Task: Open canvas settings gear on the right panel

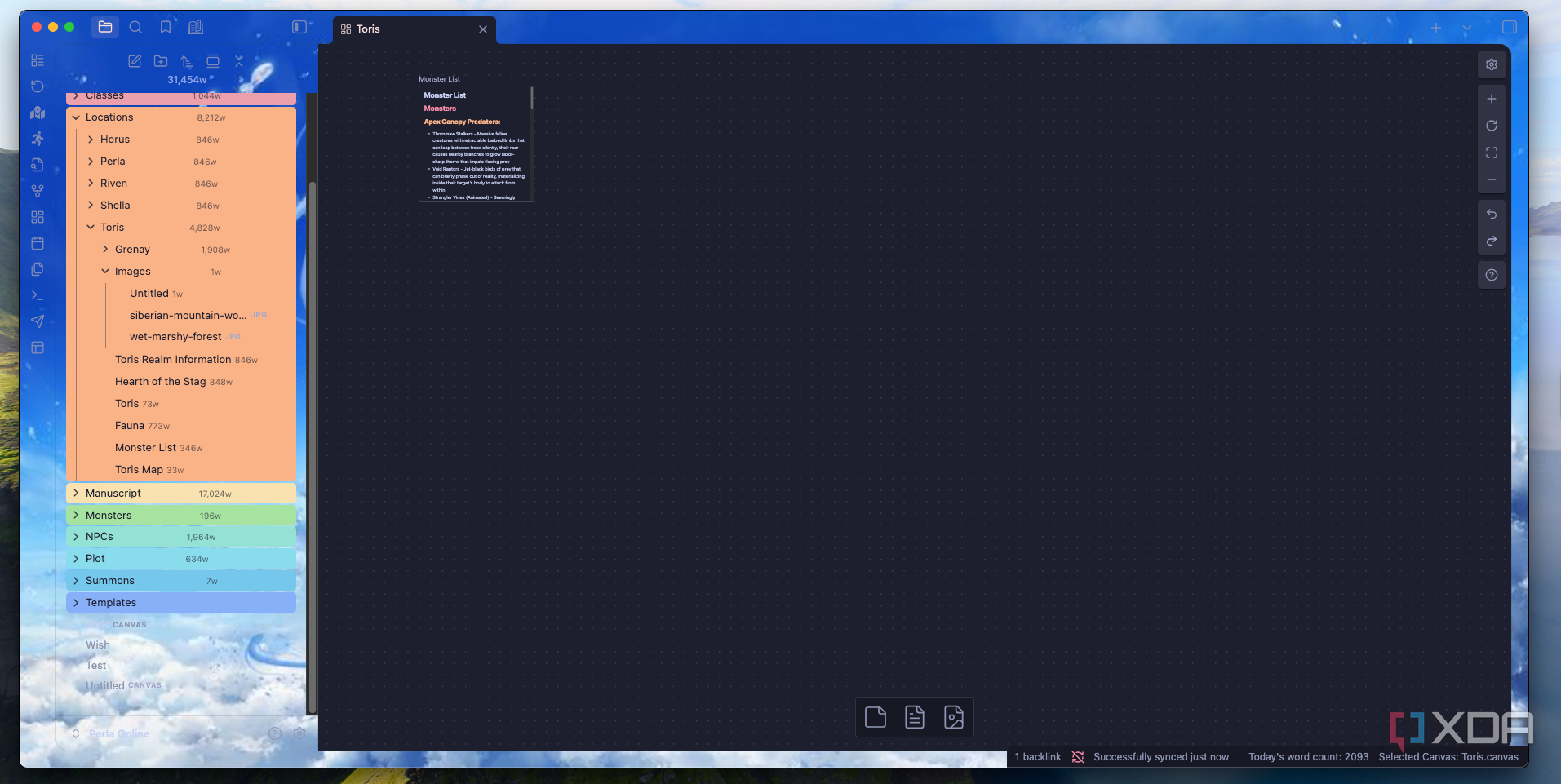Action: (1492, 64)
